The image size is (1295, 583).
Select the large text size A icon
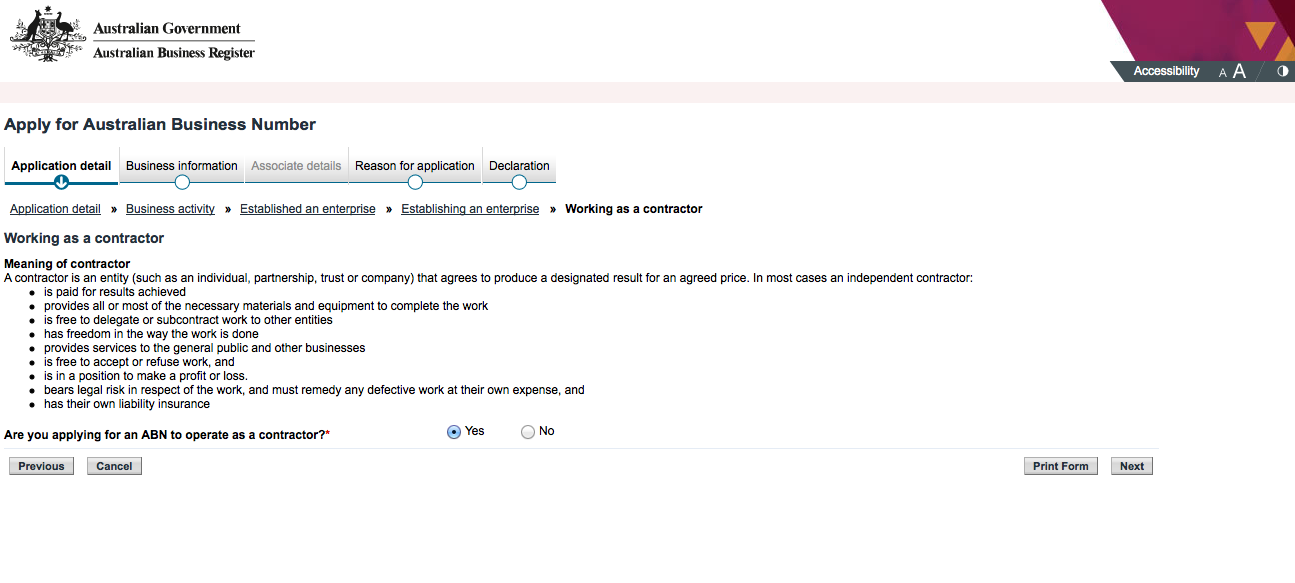[x=1239, y=71]
